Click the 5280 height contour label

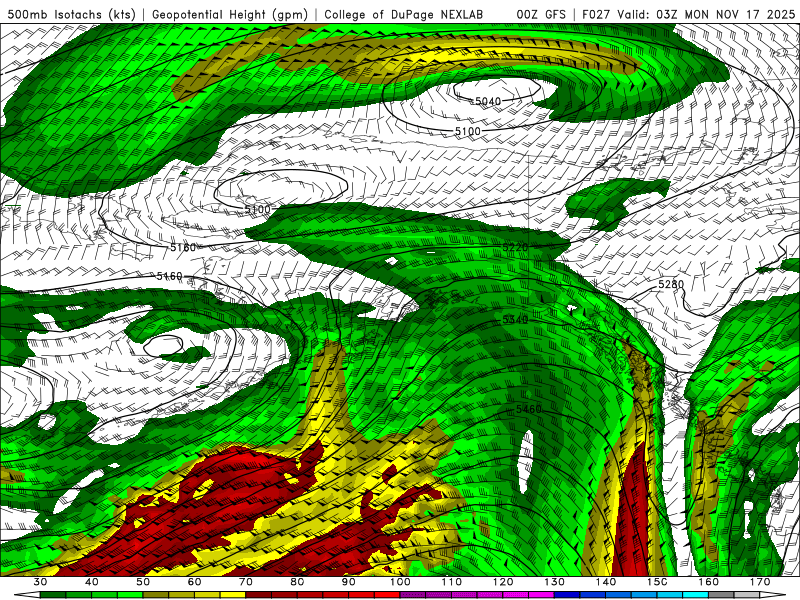pyautogui.click(x=671, y=284)
